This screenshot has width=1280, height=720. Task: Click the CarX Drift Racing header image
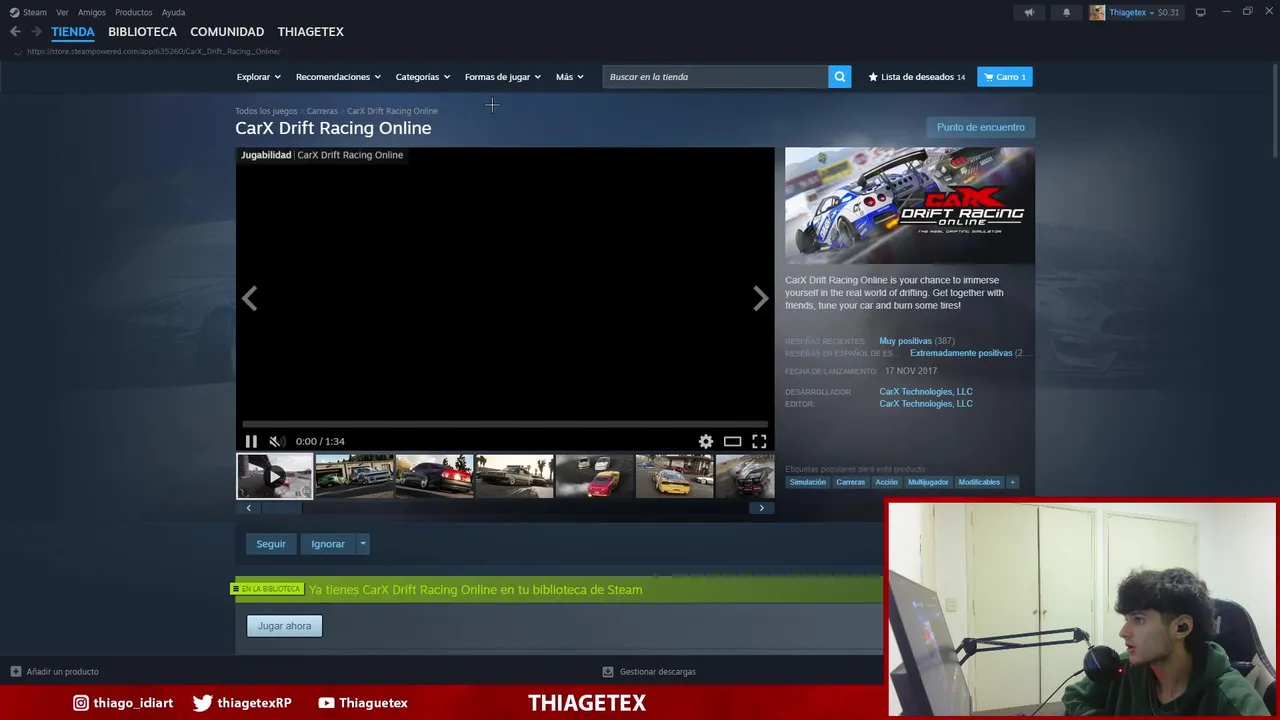[x=910, y=206]
